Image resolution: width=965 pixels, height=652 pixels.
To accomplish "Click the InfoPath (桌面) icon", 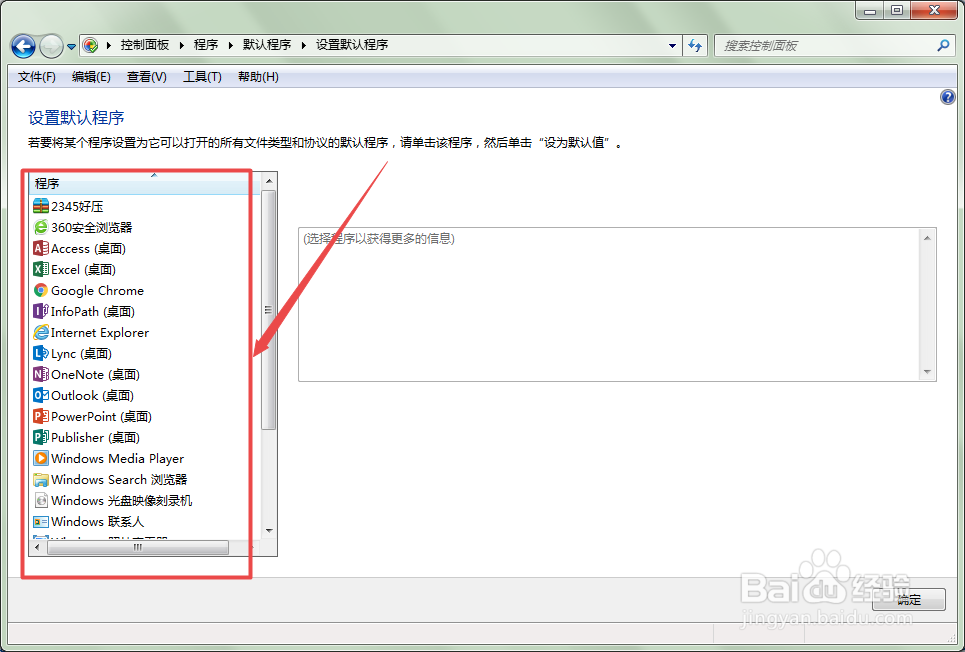I will pos(41,311).
